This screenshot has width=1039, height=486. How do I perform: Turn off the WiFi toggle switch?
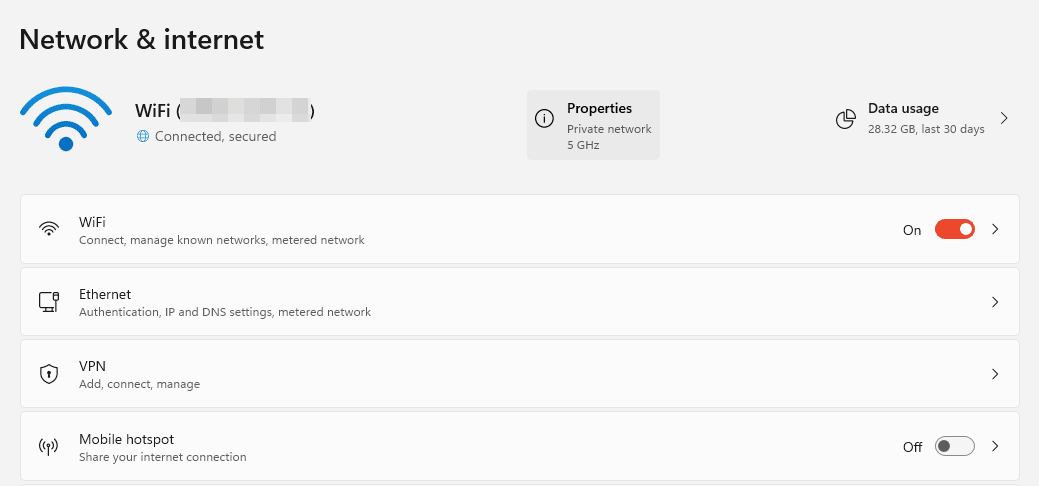point(954,229)
